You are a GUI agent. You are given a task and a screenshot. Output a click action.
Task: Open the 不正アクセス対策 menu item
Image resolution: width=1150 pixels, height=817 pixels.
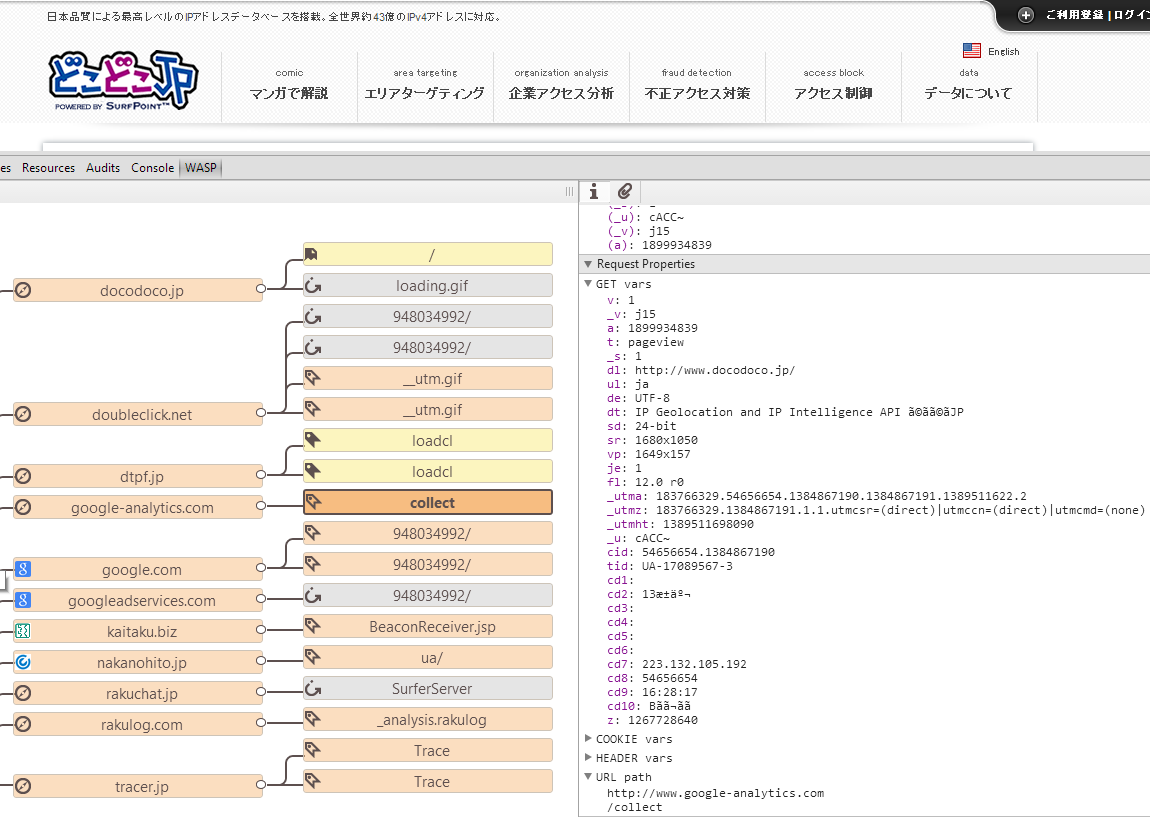click(x=697, y=86)
